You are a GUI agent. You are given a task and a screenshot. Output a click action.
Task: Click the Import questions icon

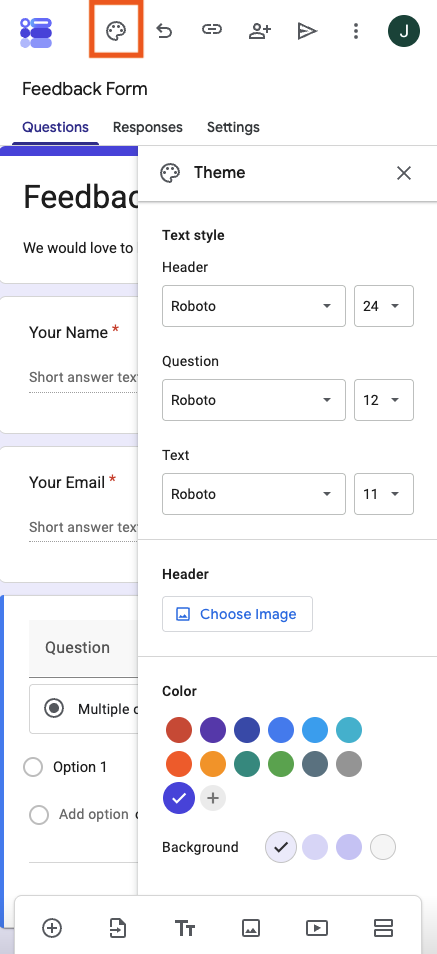point(118,928)
